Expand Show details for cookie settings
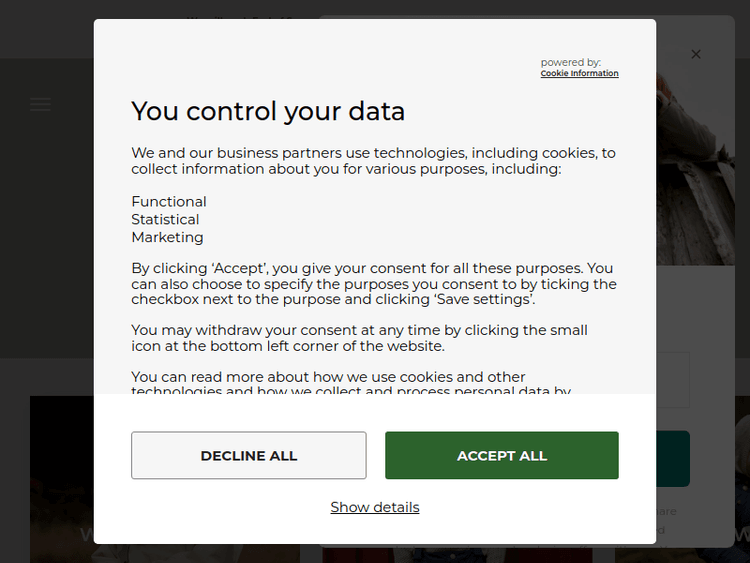Screen dimensions: 750x563 pyautogui.click(x=375, y=507)
